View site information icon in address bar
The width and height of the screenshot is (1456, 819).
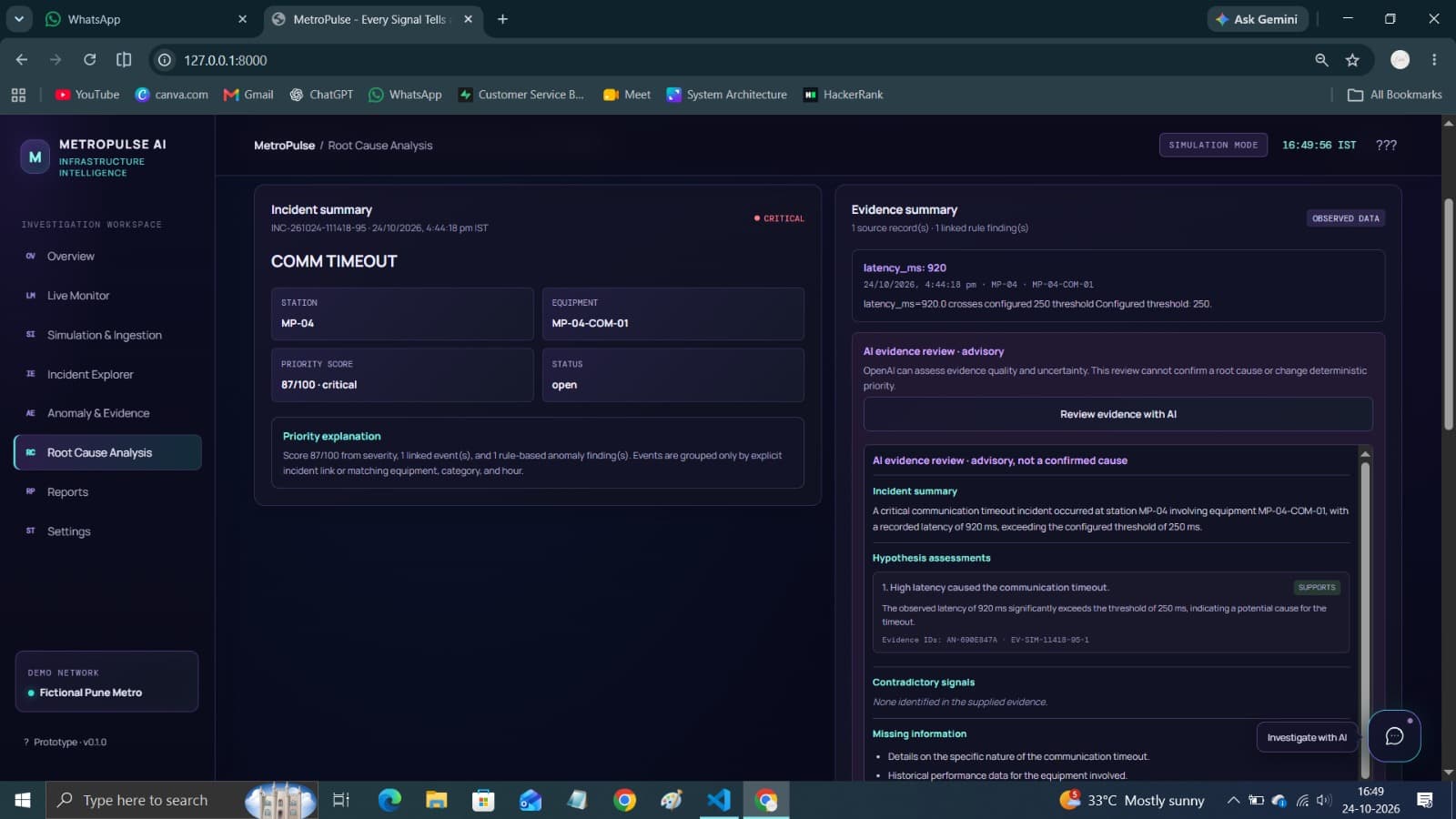pyautogui.click(x=165, y=60)
